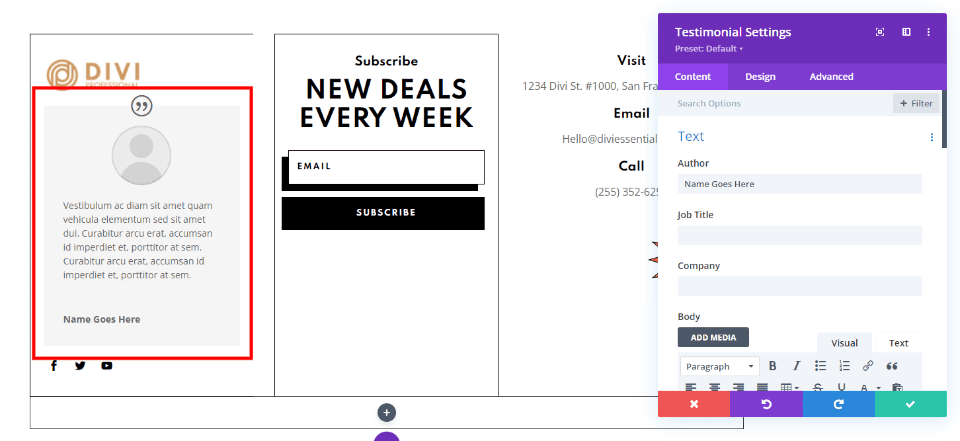The height and width of the screenshot is (441, 960).
Task: Click the ADD MEDIA button
Action: tap(713, 337)
